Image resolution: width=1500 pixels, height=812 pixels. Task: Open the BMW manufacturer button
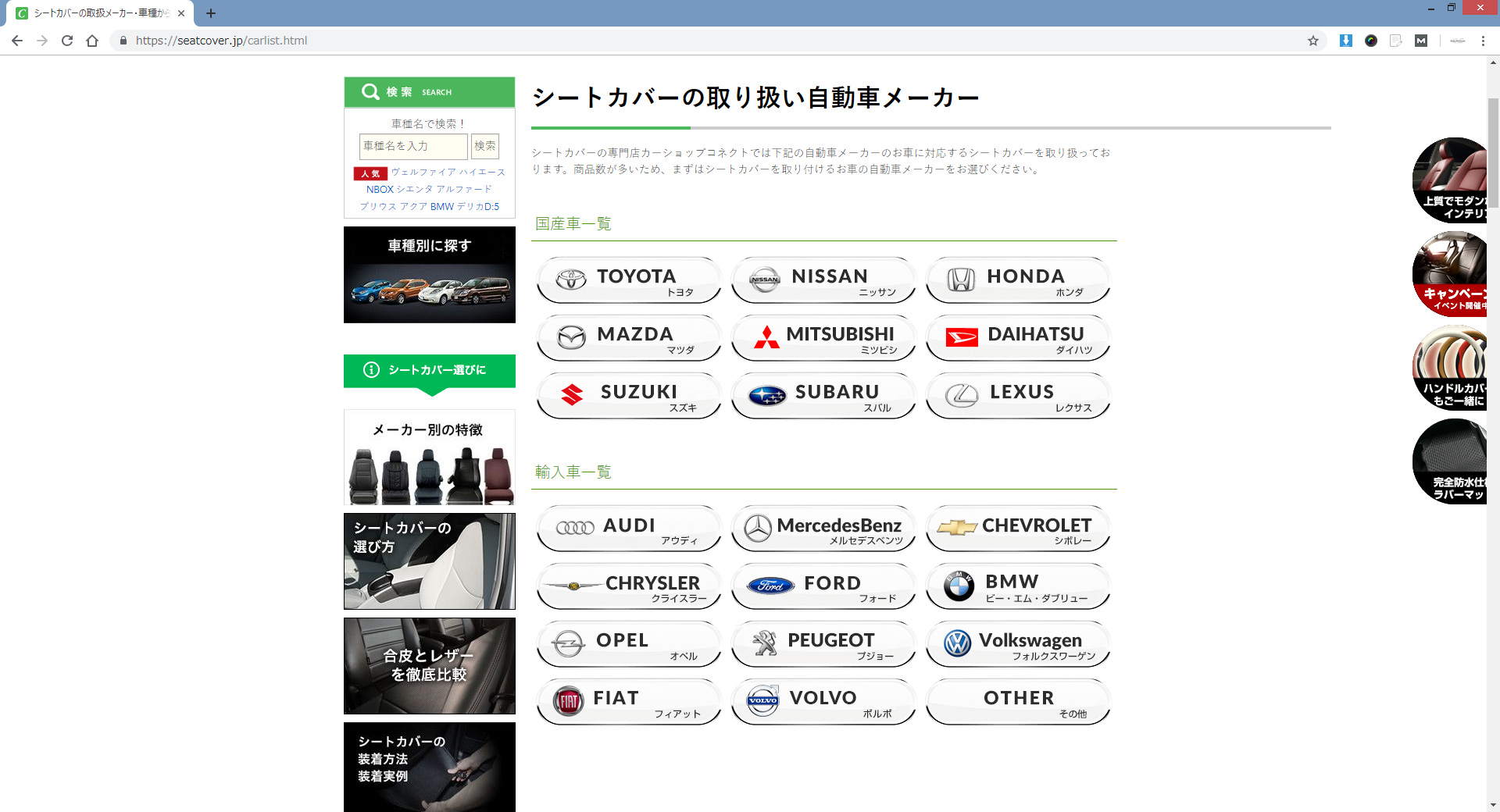coord(1018,586)
